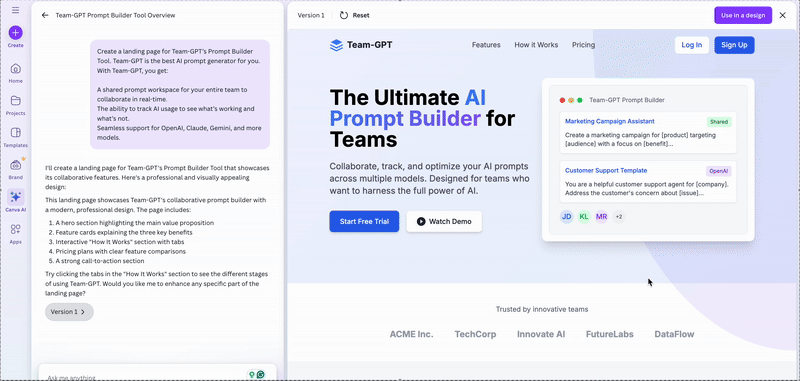This screenshot has width=800, height=381.
Task: Open the How it Works nav link
Action: (536, 45)
